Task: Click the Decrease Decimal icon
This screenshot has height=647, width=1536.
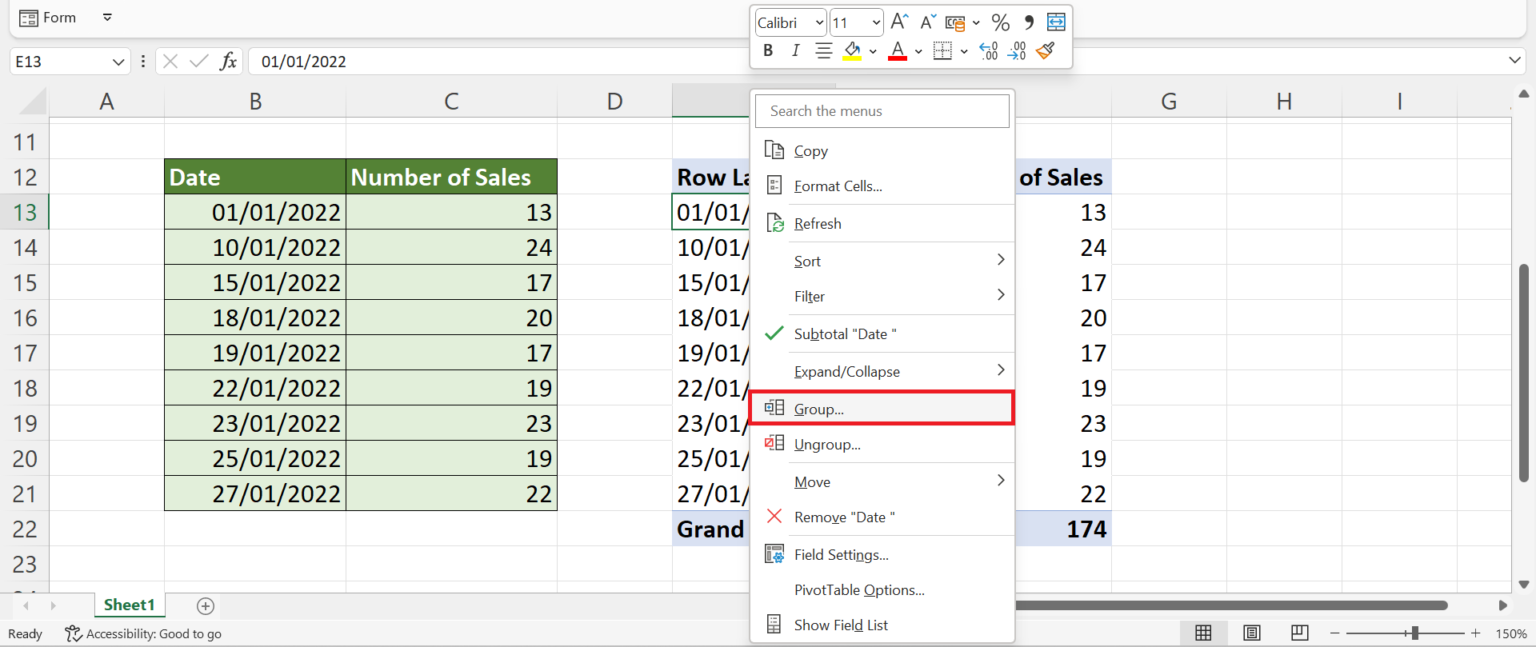Action: (x=1017, y=49)
